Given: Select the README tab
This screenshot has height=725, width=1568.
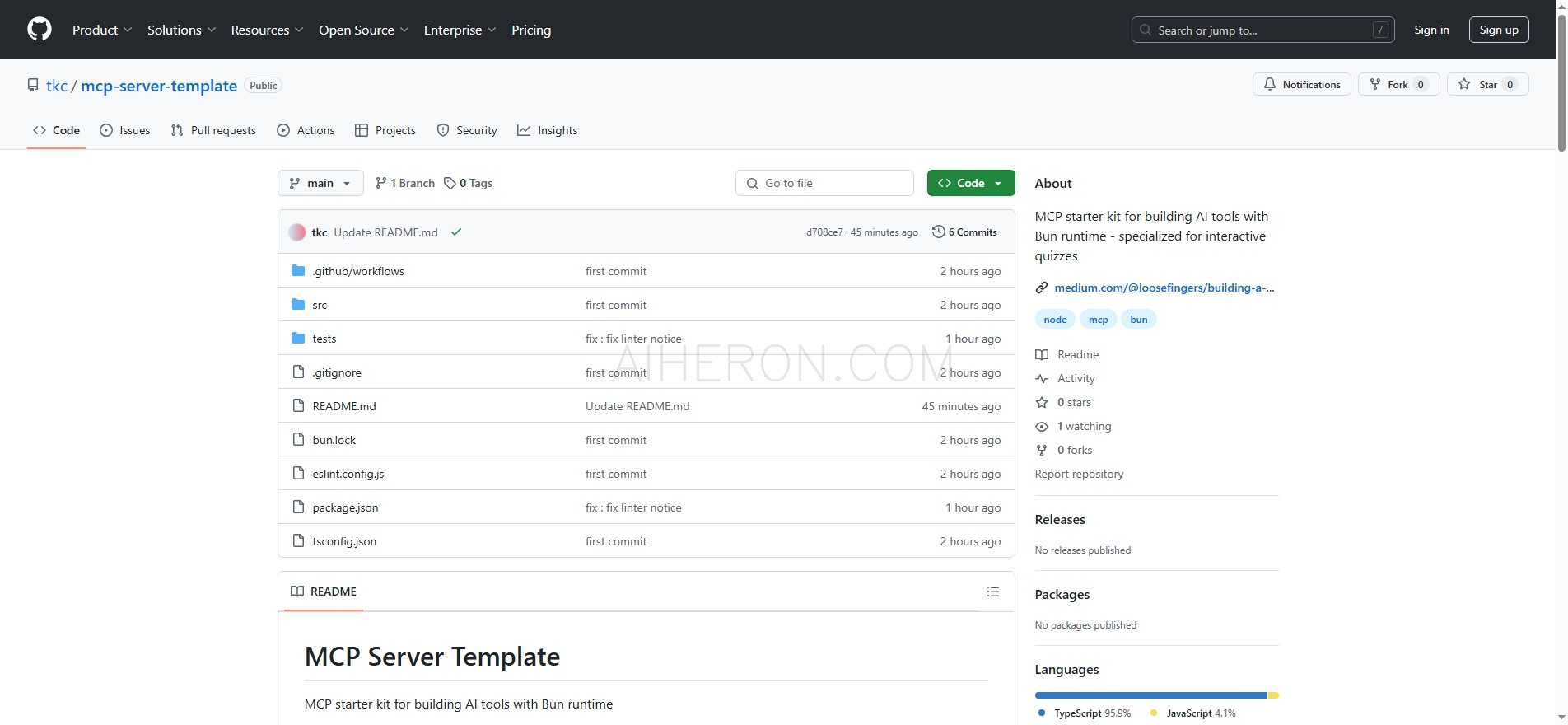Looking at the screenshot, I should pyautogui.click(x=324, y=592).
